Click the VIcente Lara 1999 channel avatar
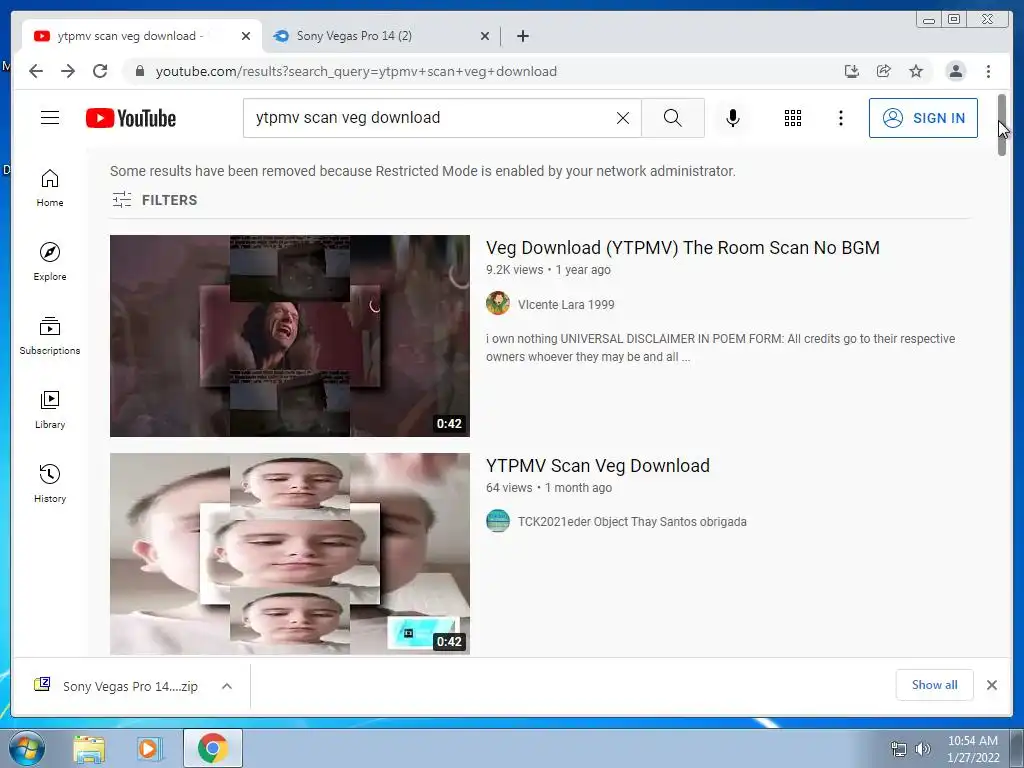 coord(498,304)
